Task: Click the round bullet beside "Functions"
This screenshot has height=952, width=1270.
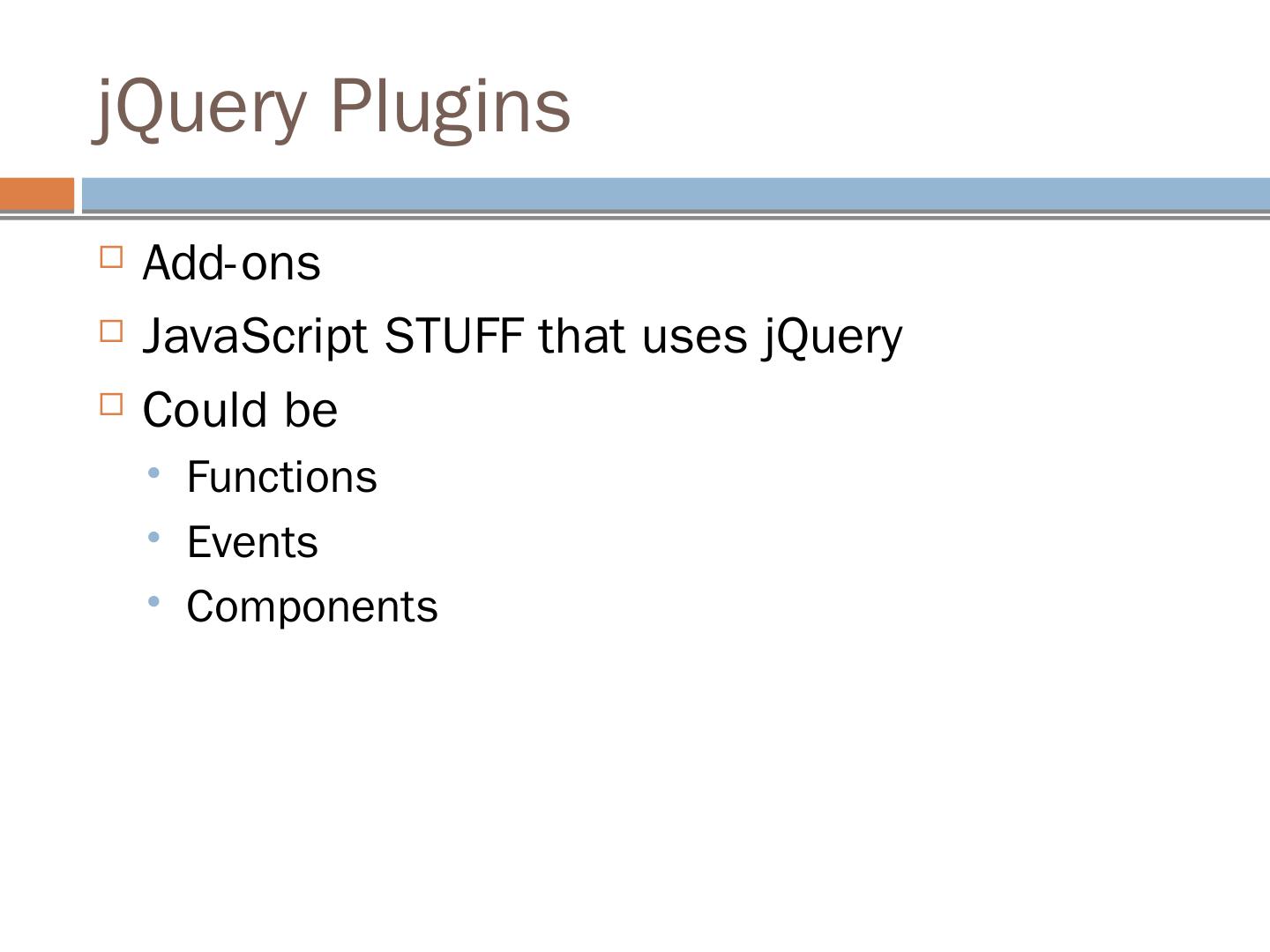Action: point(154,473)
